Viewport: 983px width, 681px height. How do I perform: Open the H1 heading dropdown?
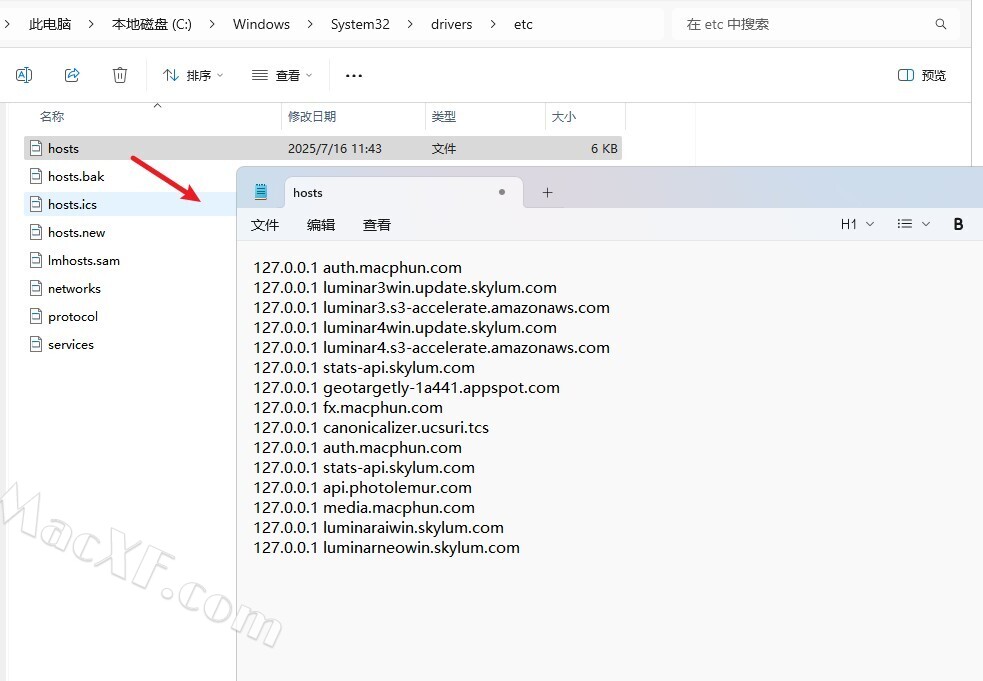click(x=857, y=224)
